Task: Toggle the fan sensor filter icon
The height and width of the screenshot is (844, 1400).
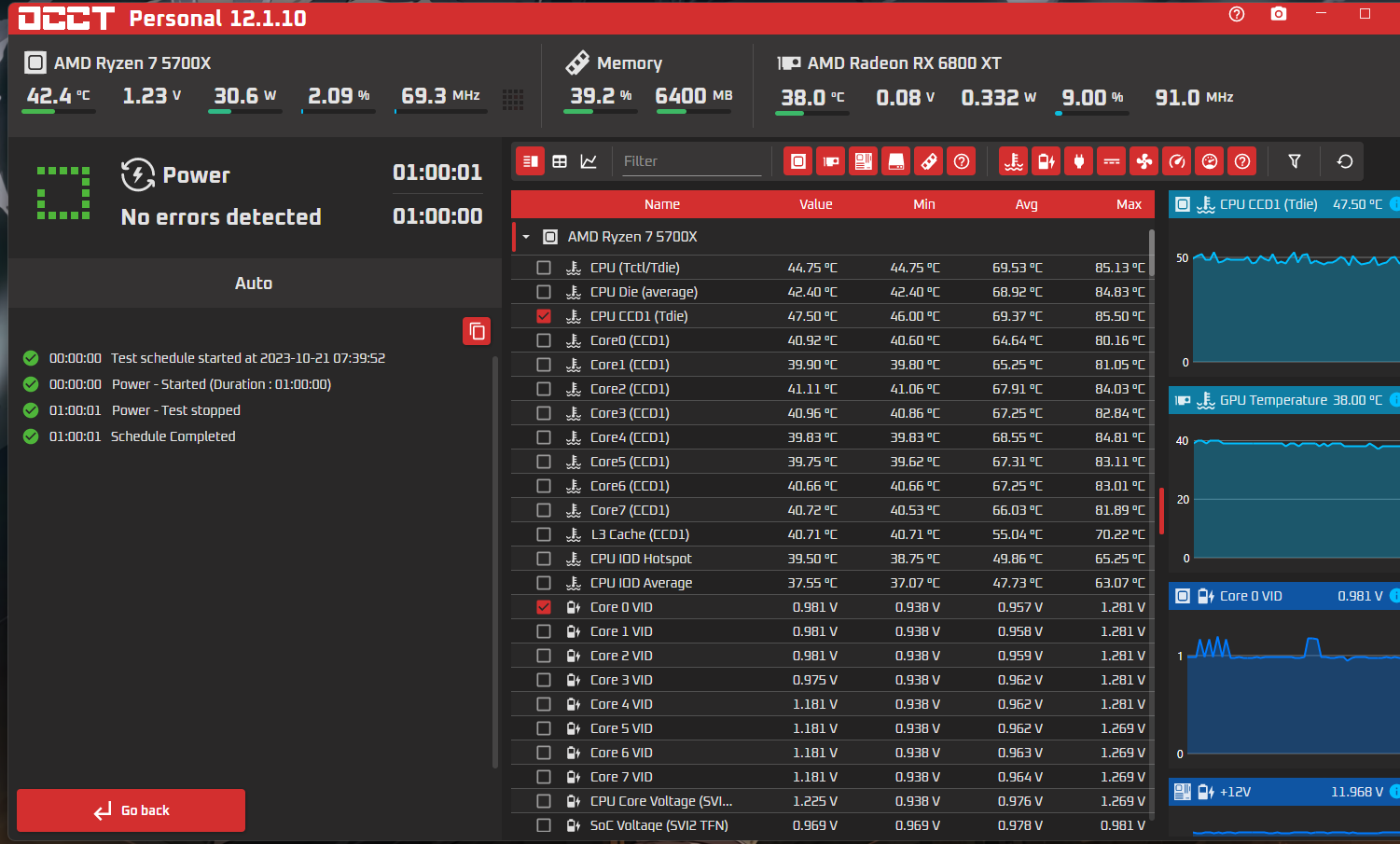Action: [x=1144, y=161]
